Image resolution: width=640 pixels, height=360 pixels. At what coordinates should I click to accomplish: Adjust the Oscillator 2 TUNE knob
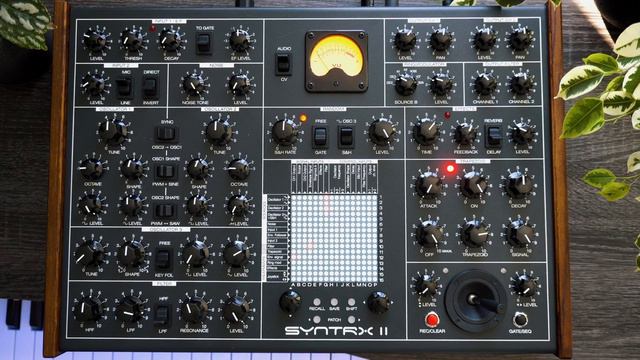pyautogui.click(x=219, y=131)
